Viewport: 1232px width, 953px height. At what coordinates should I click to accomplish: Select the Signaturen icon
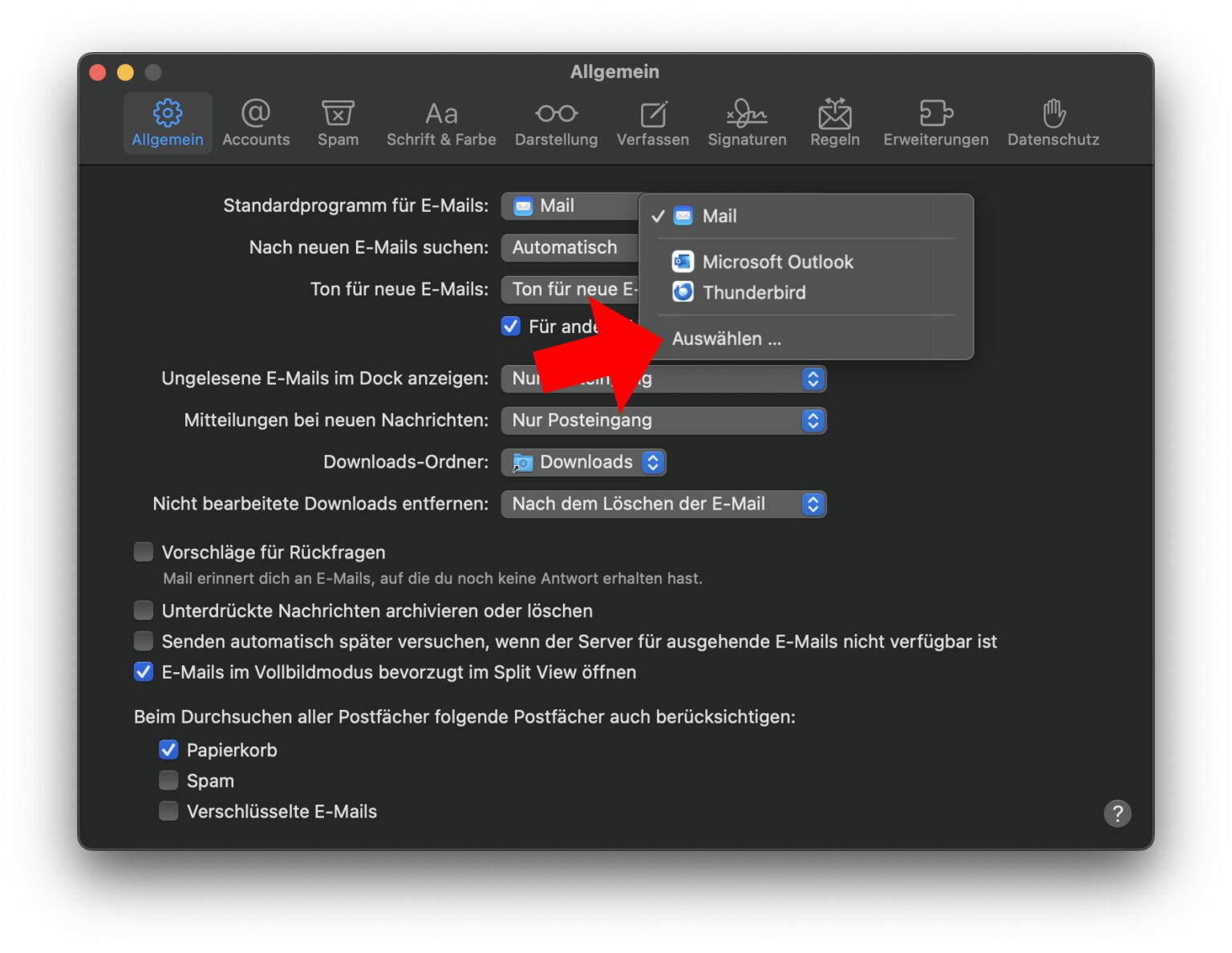pyautogui.click(x=746, y=122)
